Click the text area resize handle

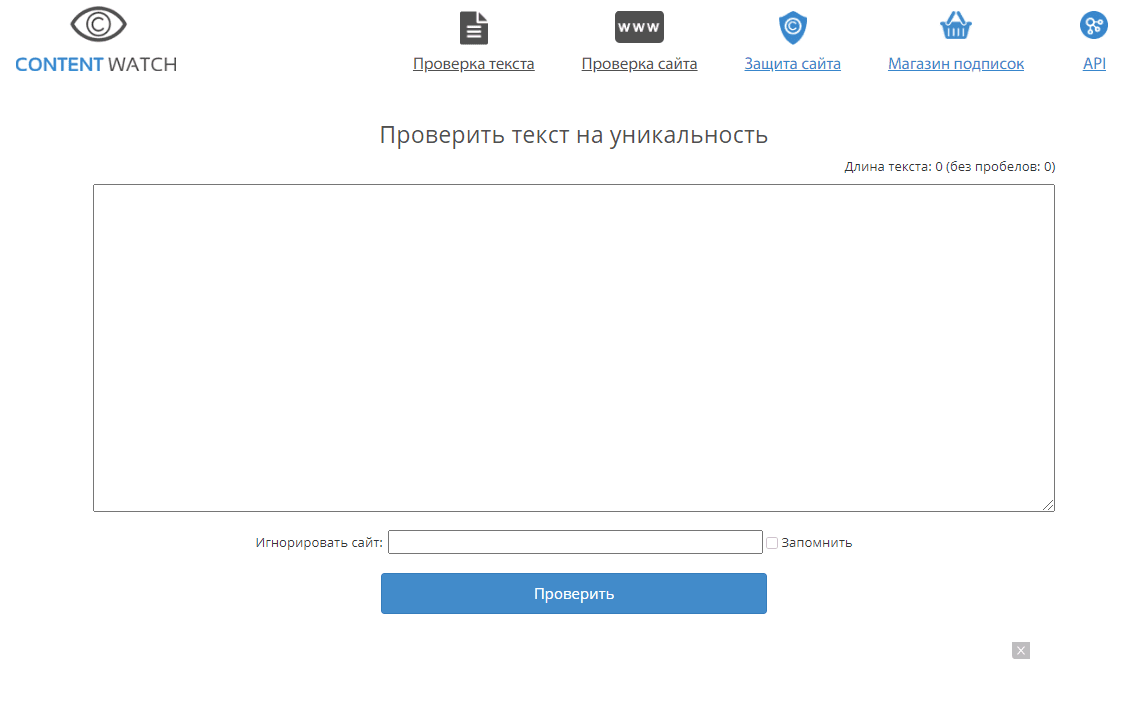1048,506
